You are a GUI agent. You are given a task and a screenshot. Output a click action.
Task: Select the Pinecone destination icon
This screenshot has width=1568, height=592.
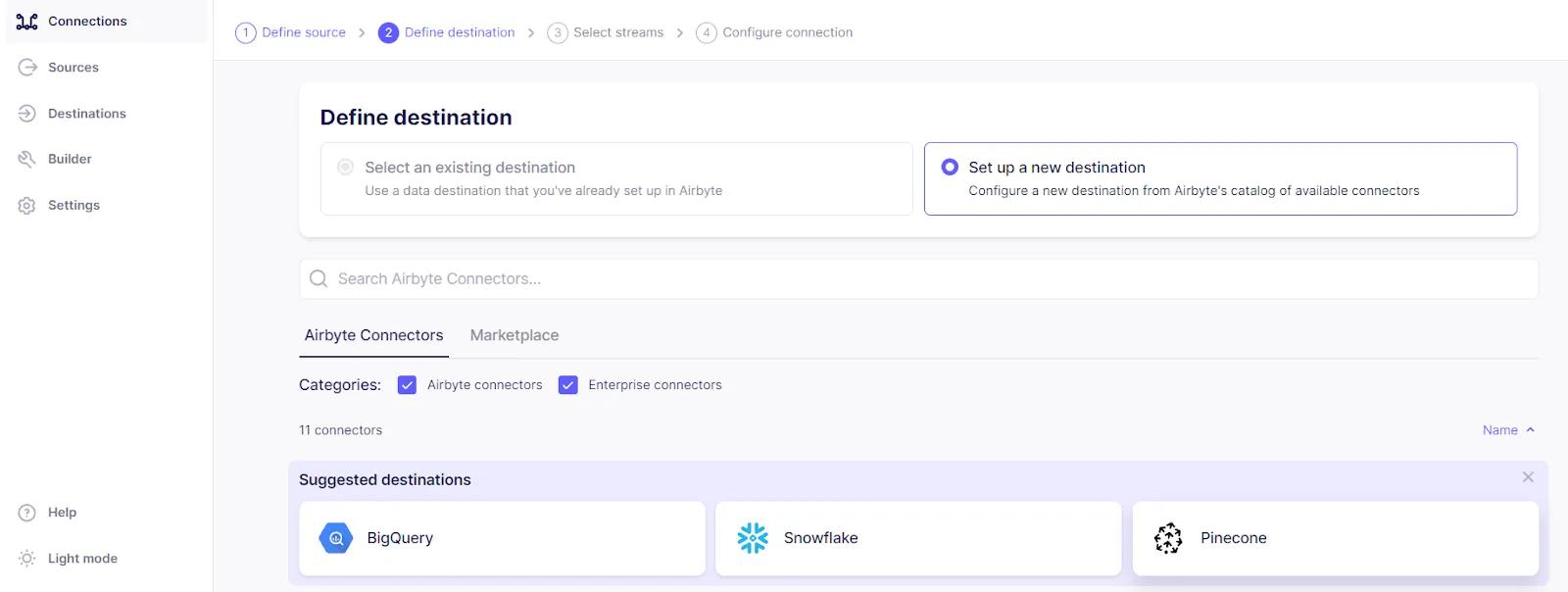coord(1168,538)
